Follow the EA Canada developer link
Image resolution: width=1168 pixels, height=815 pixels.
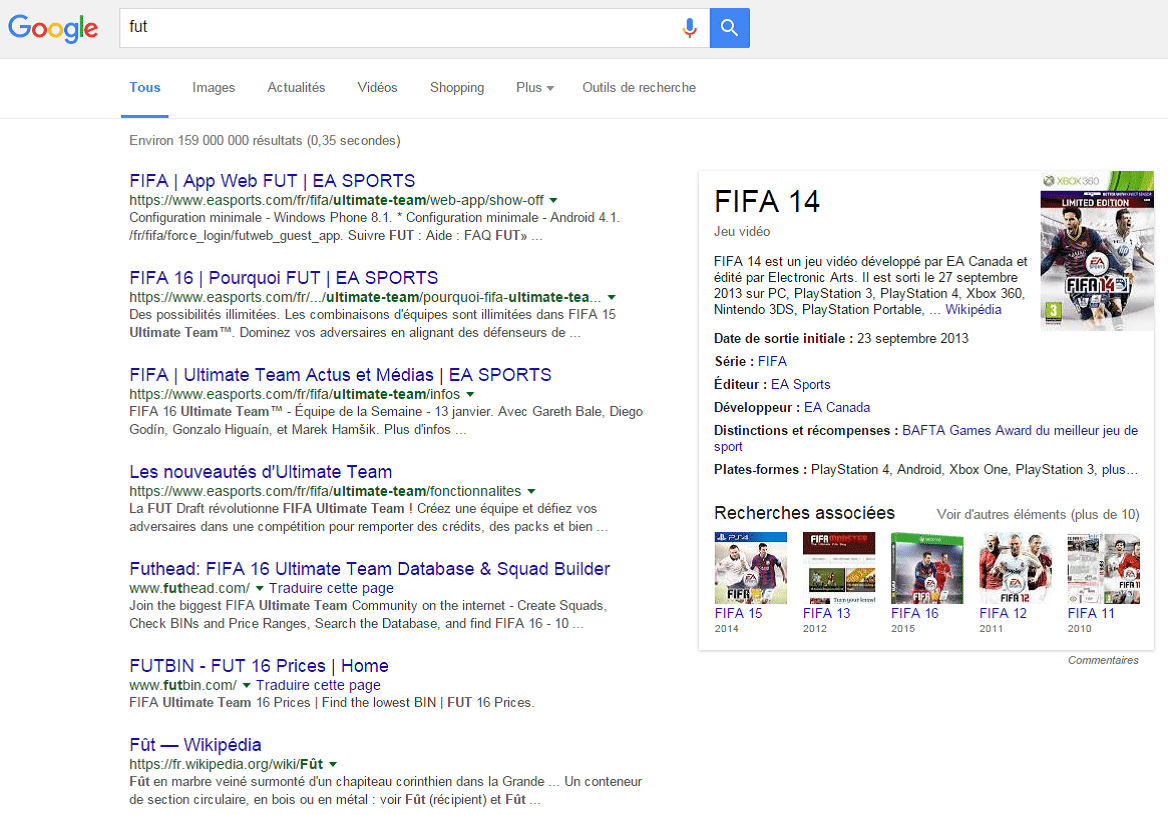click(837, 407)
